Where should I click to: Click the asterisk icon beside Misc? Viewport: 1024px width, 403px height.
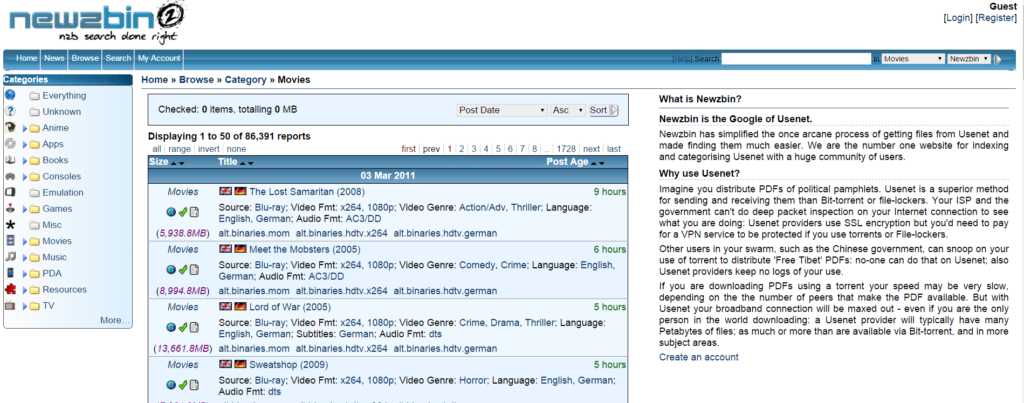(10, 225)
